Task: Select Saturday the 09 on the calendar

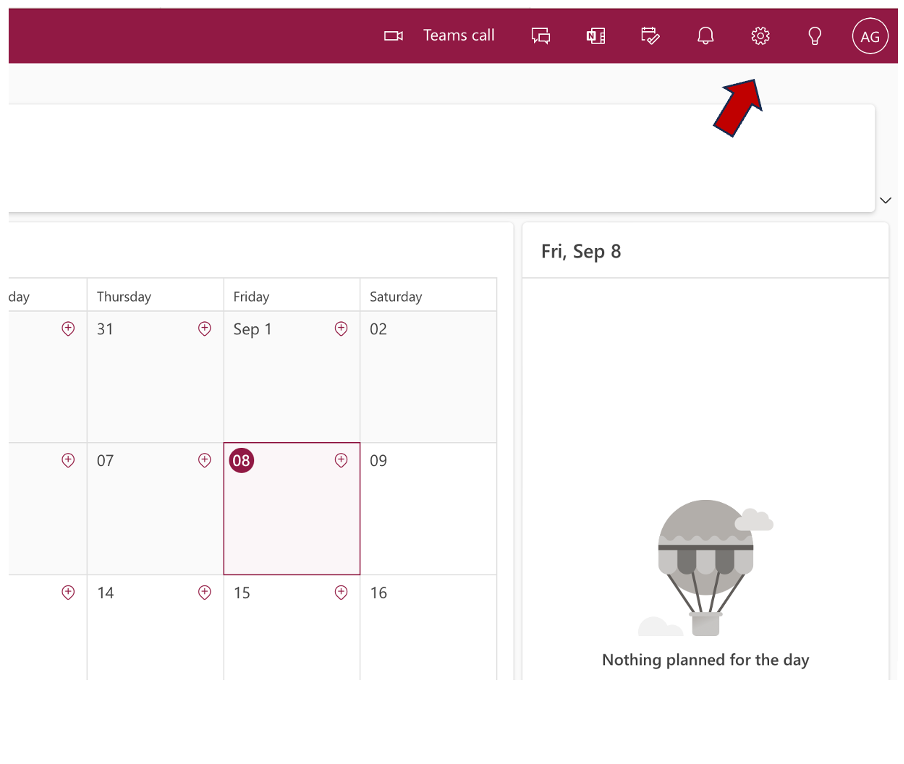Action: 428,510
